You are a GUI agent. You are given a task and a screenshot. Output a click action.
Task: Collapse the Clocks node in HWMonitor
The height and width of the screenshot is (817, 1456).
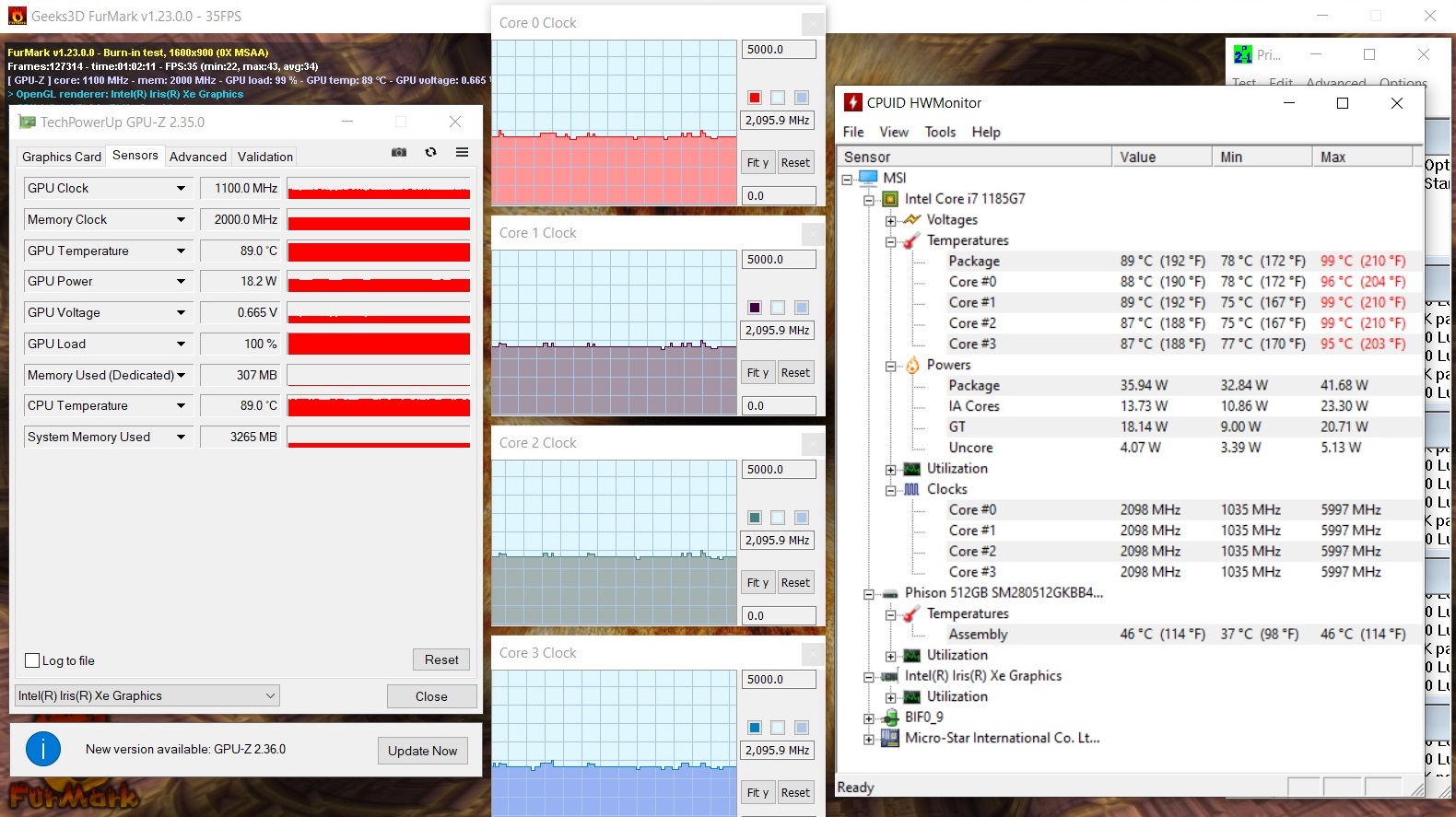click(890, 490)
